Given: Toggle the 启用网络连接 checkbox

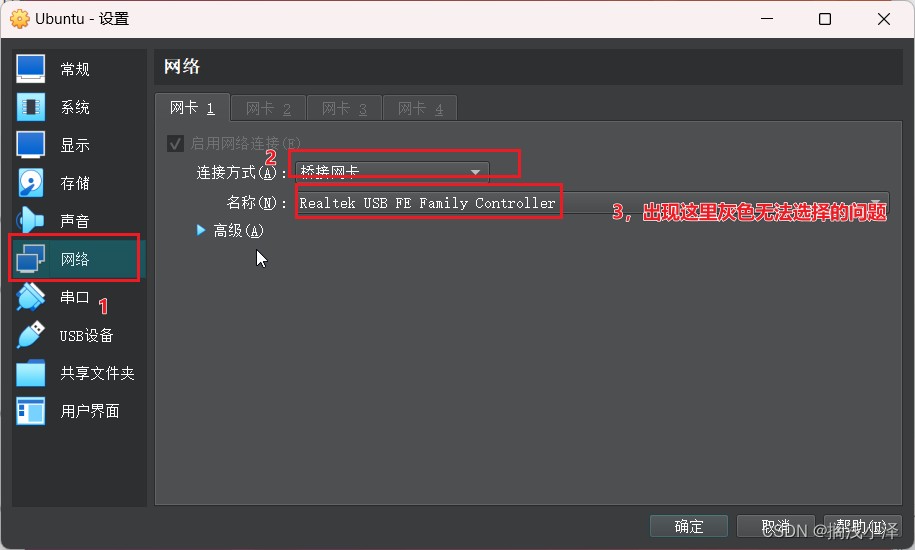Looking at the screenshot, I should coord(176,143).
